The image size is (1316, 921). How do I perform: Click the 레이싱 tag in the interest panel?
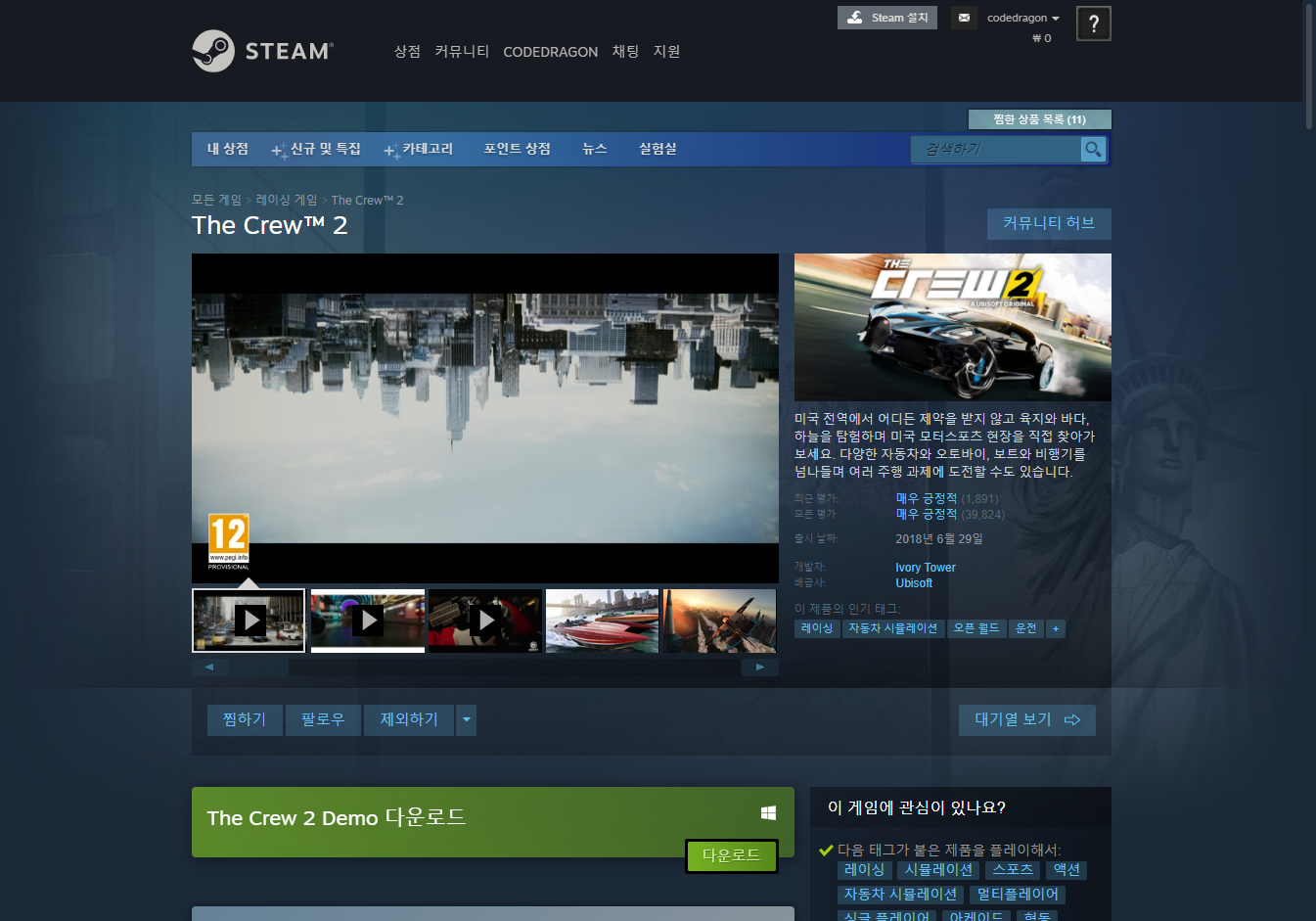(865, 869)
